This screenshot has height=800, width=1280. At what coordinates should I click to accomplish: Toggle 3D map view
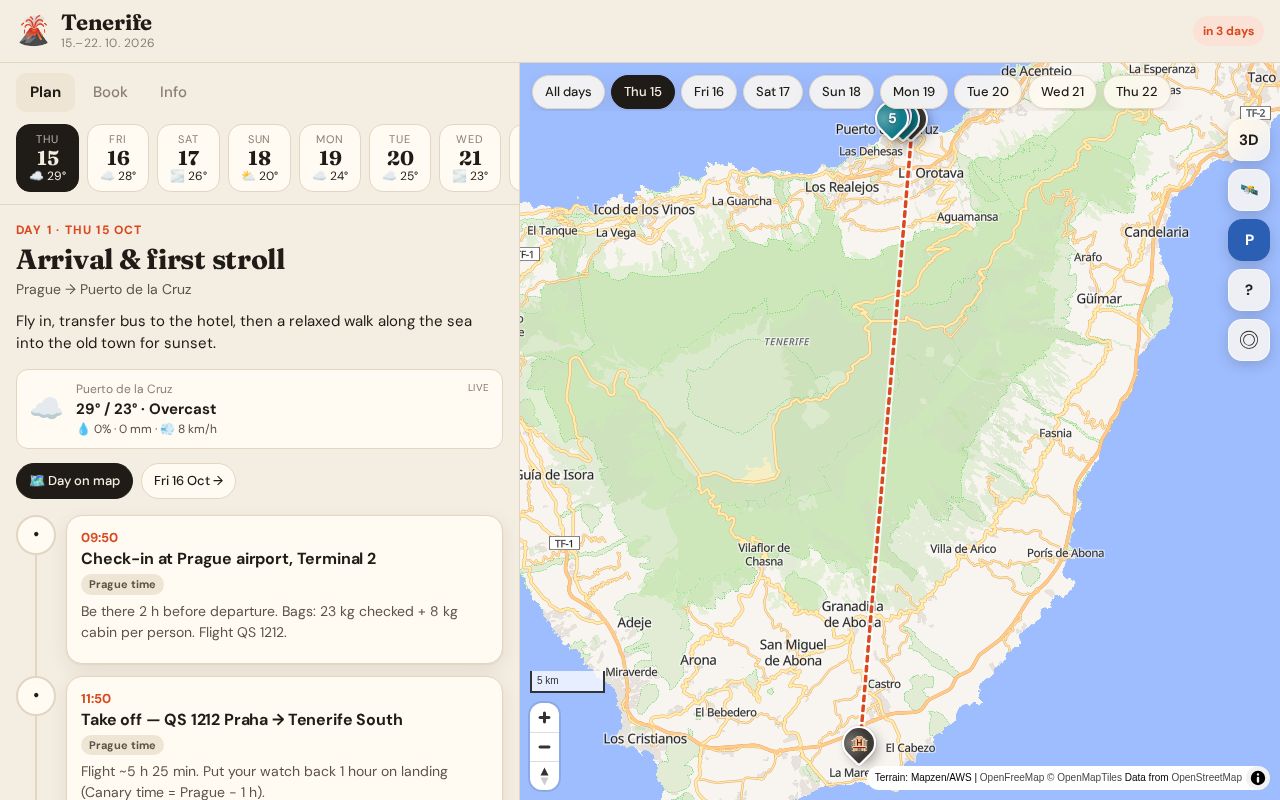(x=1249, y=140)
